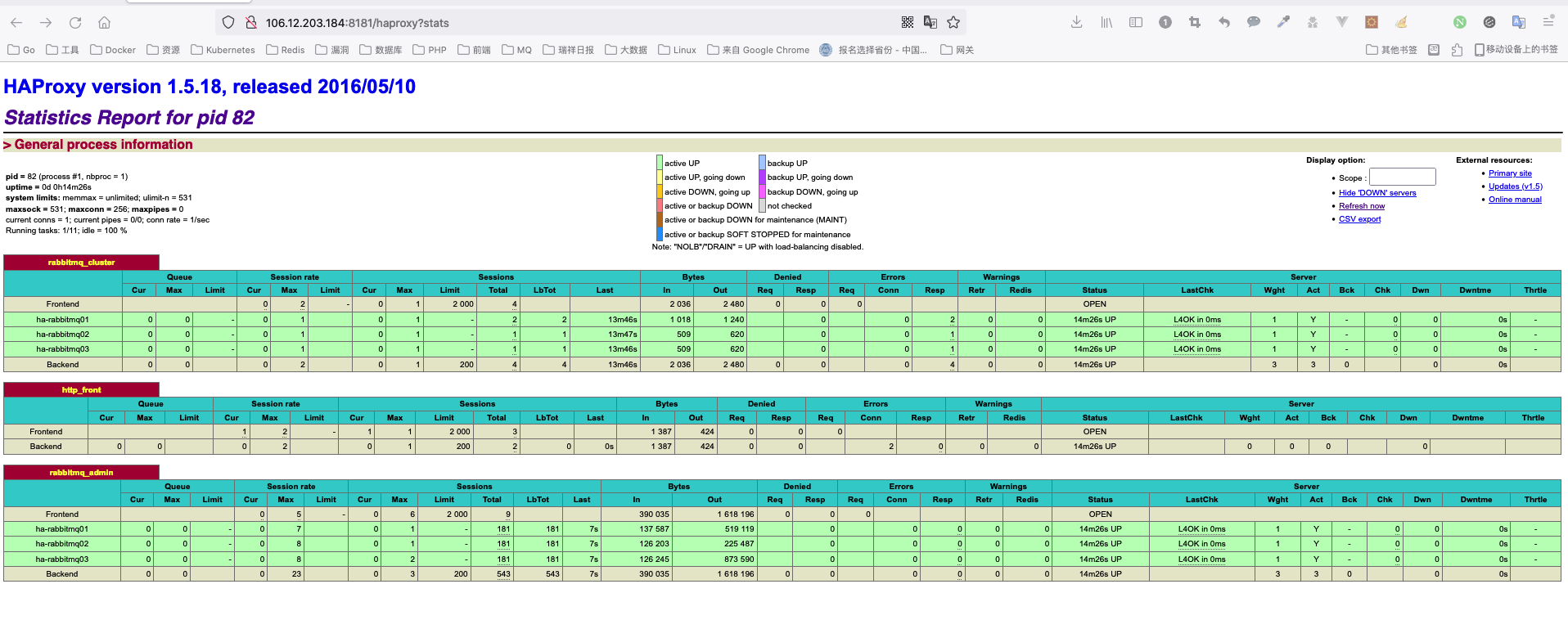Screen dimensions: 1568x620
Task: Go back to the previous page
Action: (17, 23)
